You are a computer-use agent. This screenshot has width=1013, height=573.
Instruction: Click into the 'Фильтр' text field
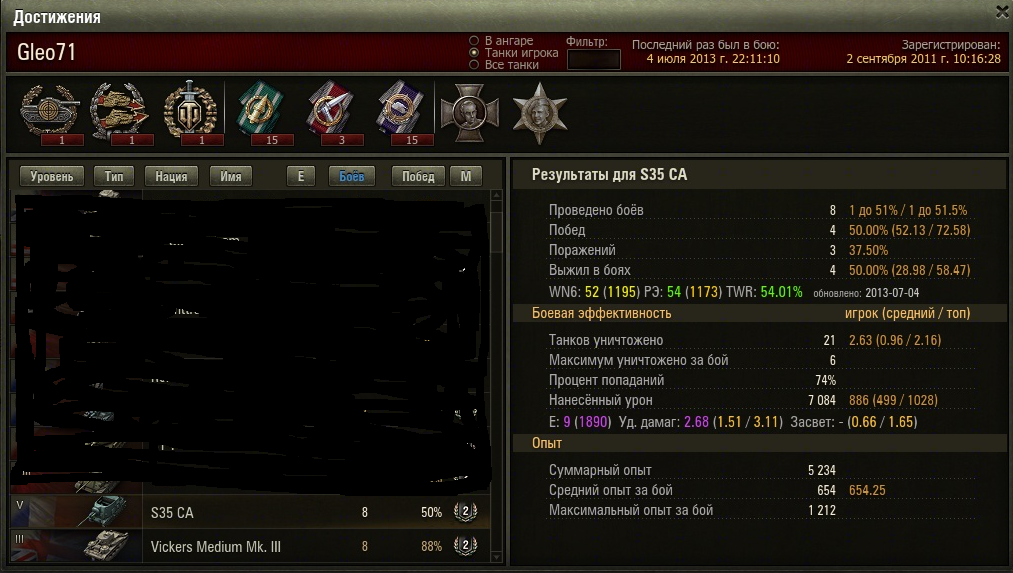pyautogui.click(x=594, y=59)
